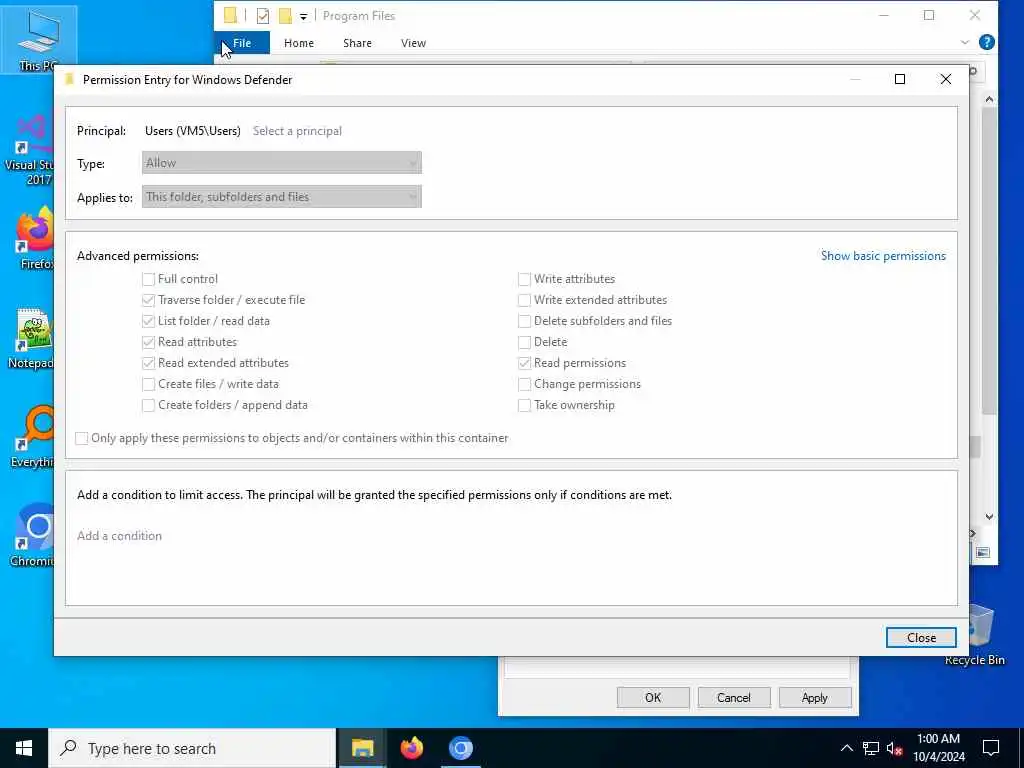The width and height of the screenshot is (1024, 768).
Task: Open the Everything search desktop shortcut
Action: [31, 436]
